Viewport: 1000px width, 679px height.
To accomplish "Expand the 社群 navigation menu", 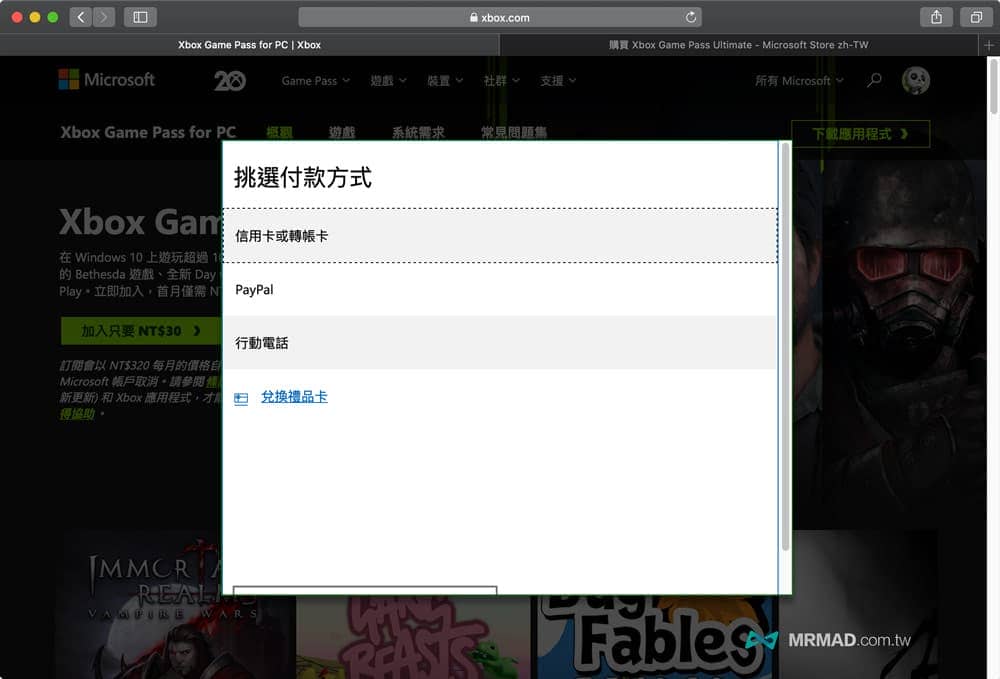I will coord(501,81).
